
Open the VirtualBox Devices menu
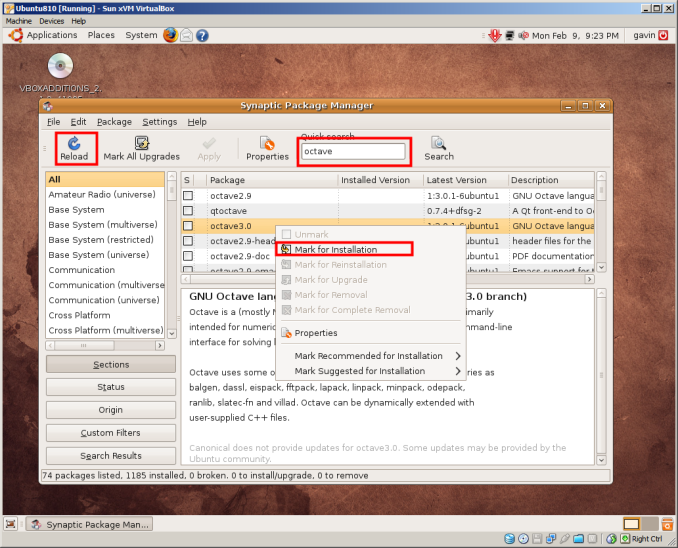click(x=51, y=21)
